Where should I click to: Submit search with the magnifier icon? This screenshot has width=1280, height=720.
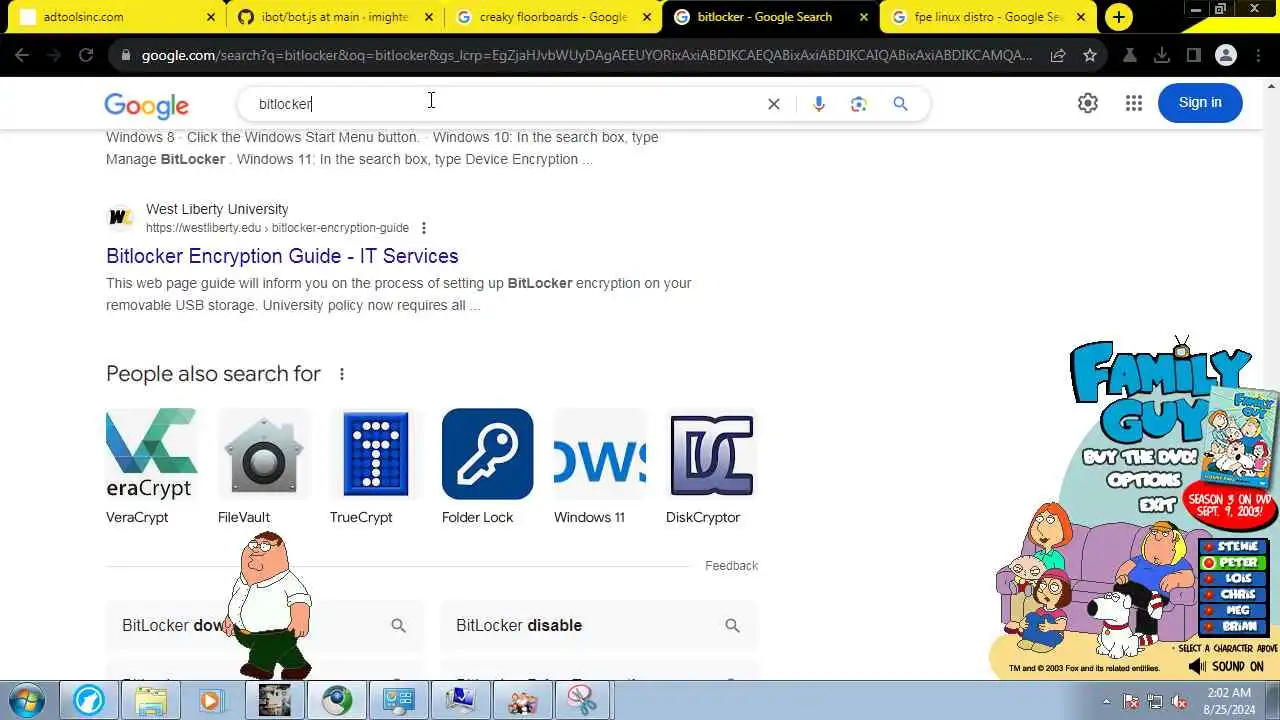point(900,104)
